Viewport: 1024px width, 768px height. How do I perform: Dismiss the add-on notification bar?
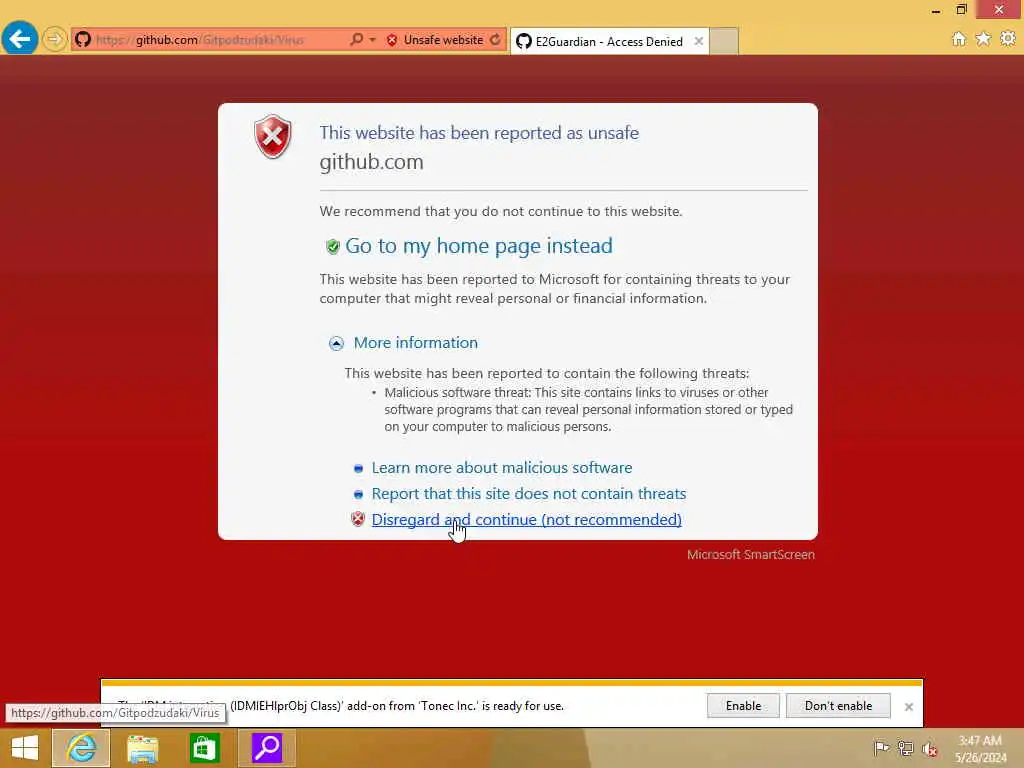click(x=908, y=707)
